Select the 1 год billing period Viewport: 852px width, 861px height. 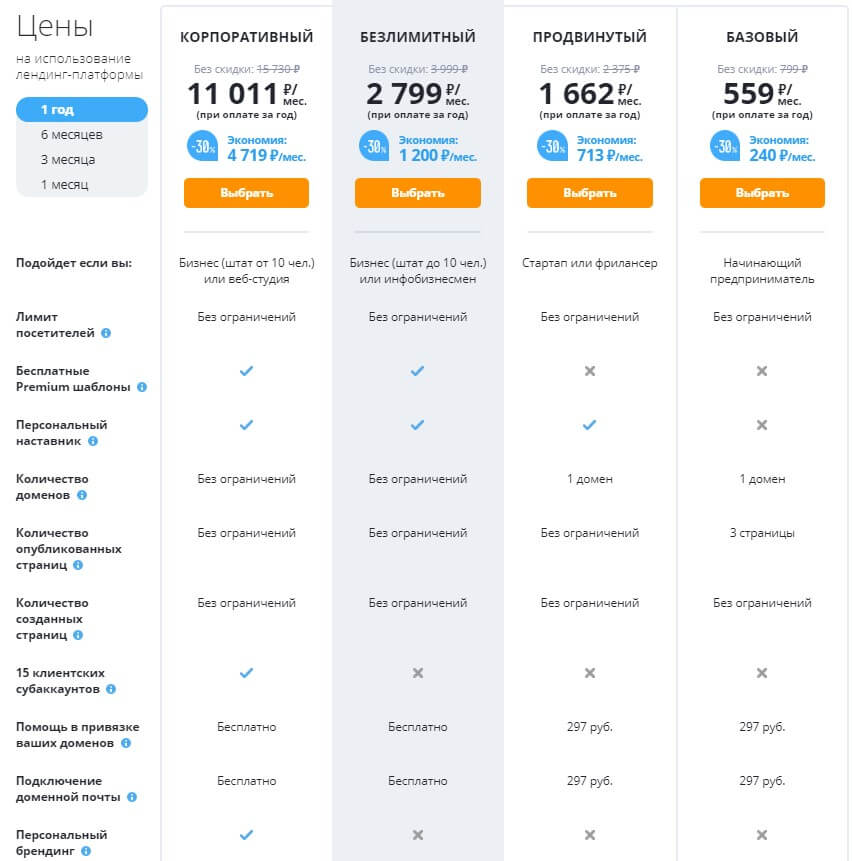82,109
